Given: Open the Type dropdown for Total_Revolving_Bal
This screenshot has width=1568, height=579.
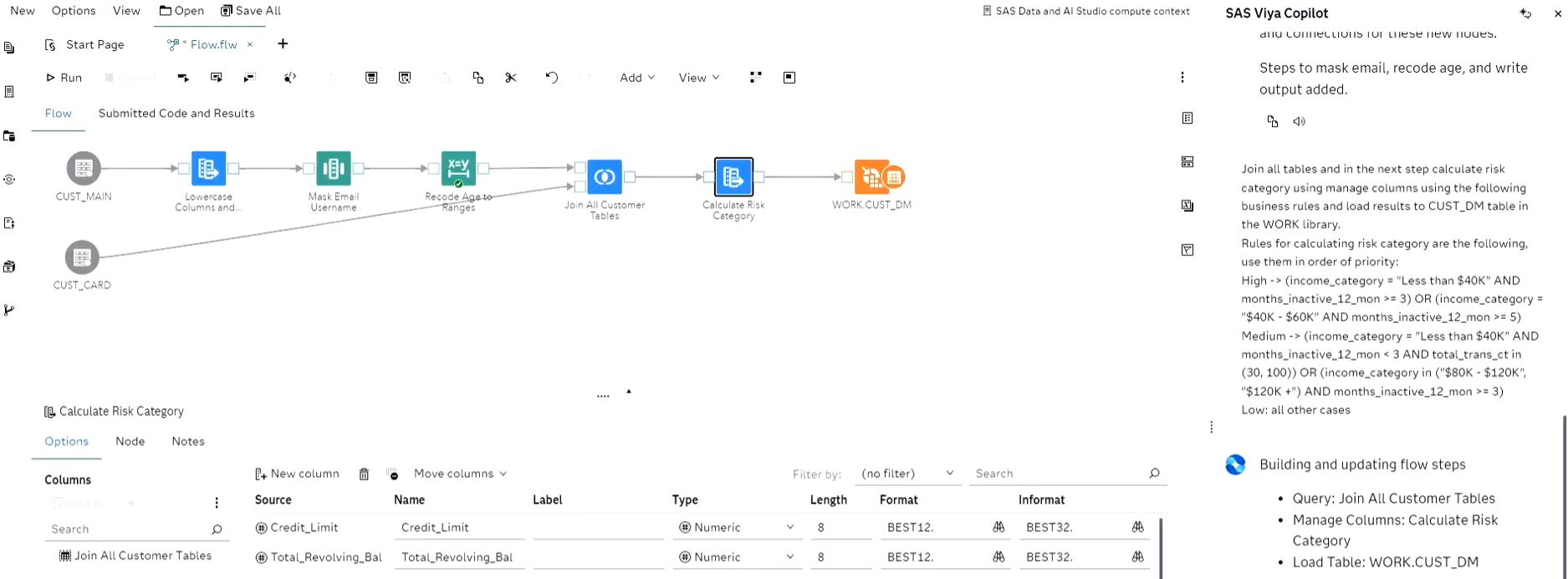Looking at the screenshot, I should [x=737, y=557].
